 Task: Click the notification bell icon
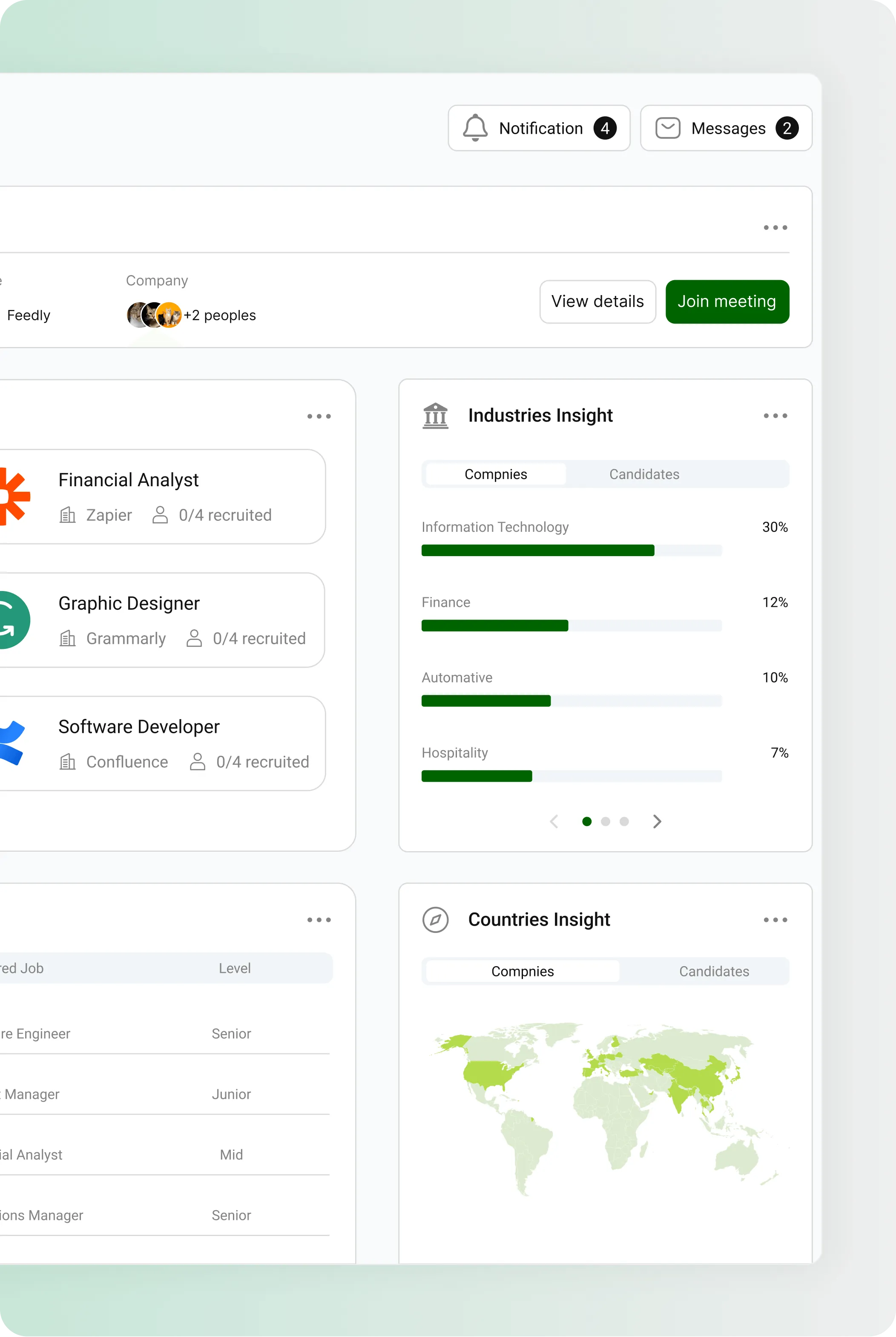pos(475,128)
